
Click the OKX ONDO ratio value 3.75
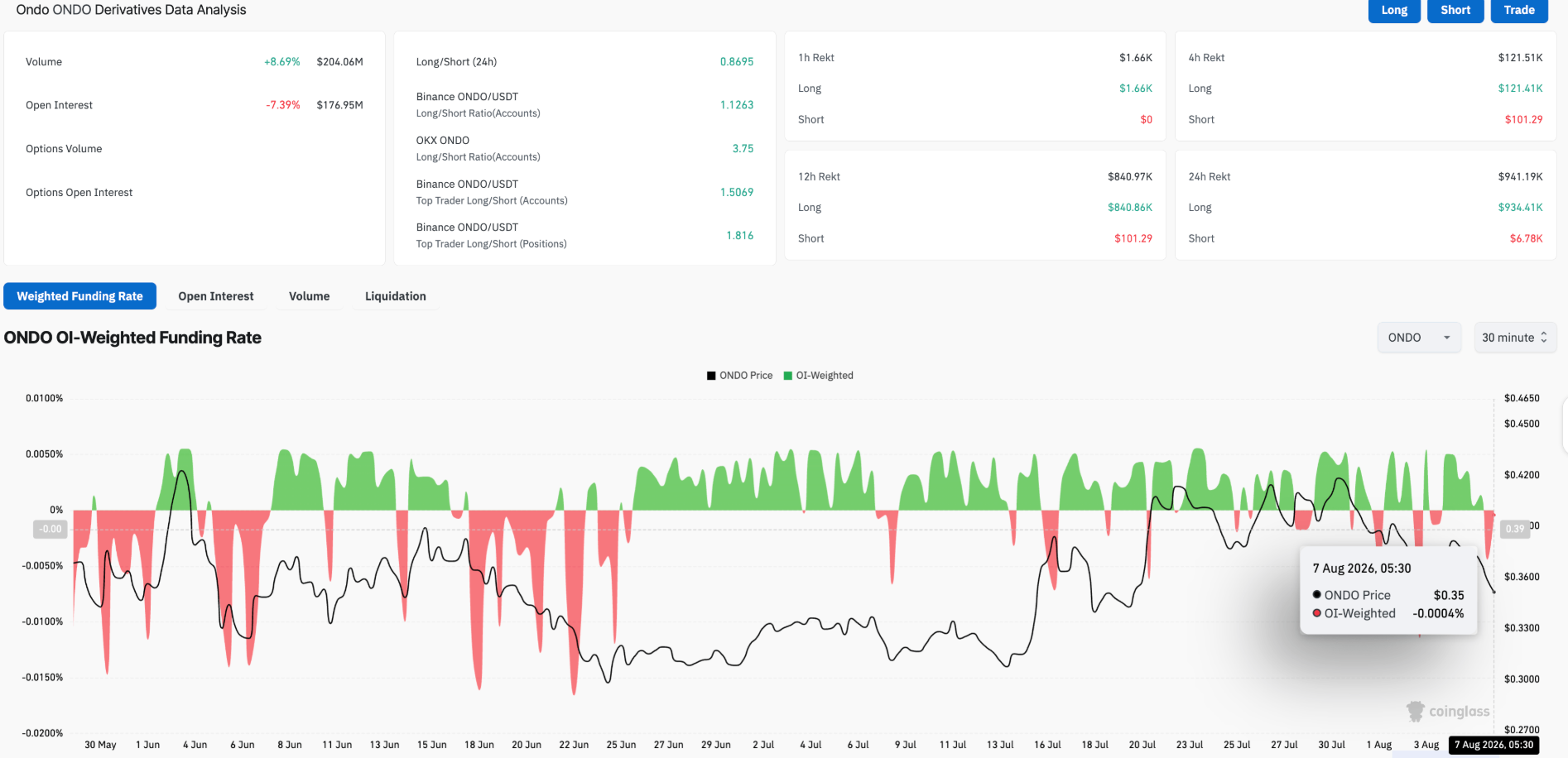pyautogui.click(x=743, y=149)
